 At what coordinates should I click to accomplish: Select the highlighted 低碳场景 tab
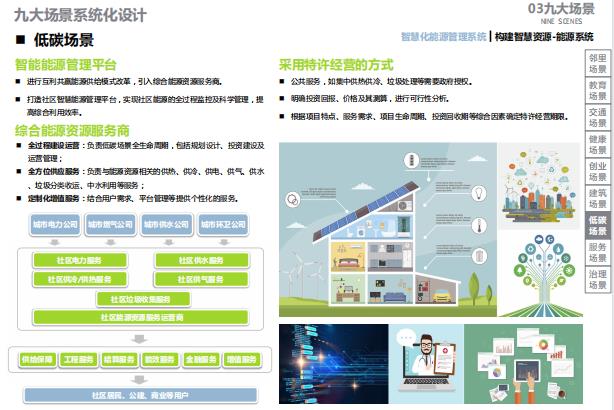[x=598, y=226]
